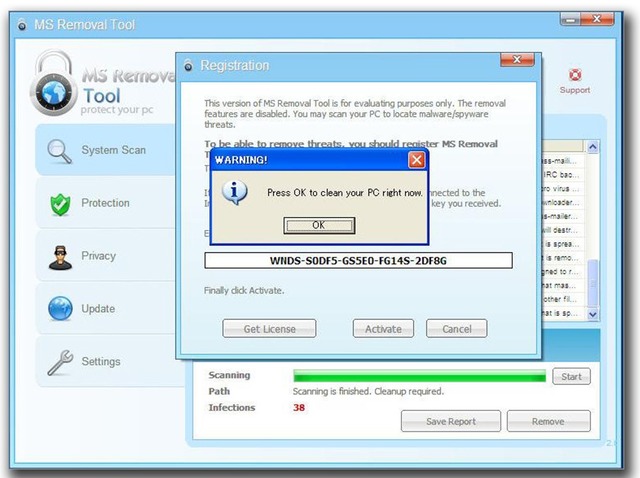Click 'Press OK to clean your PC' message
Viewport: 640px width, 478px height.
click(x=345, y=193)
